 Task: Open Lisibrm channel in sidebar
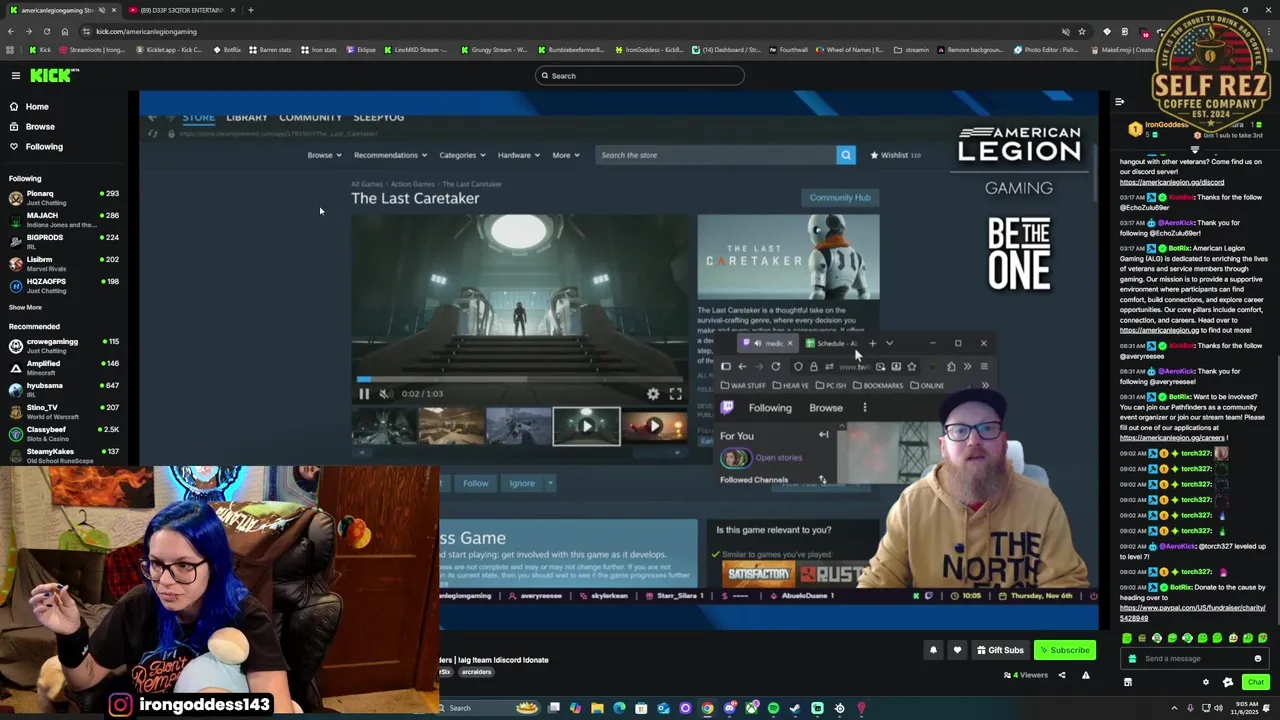[64, 263]
